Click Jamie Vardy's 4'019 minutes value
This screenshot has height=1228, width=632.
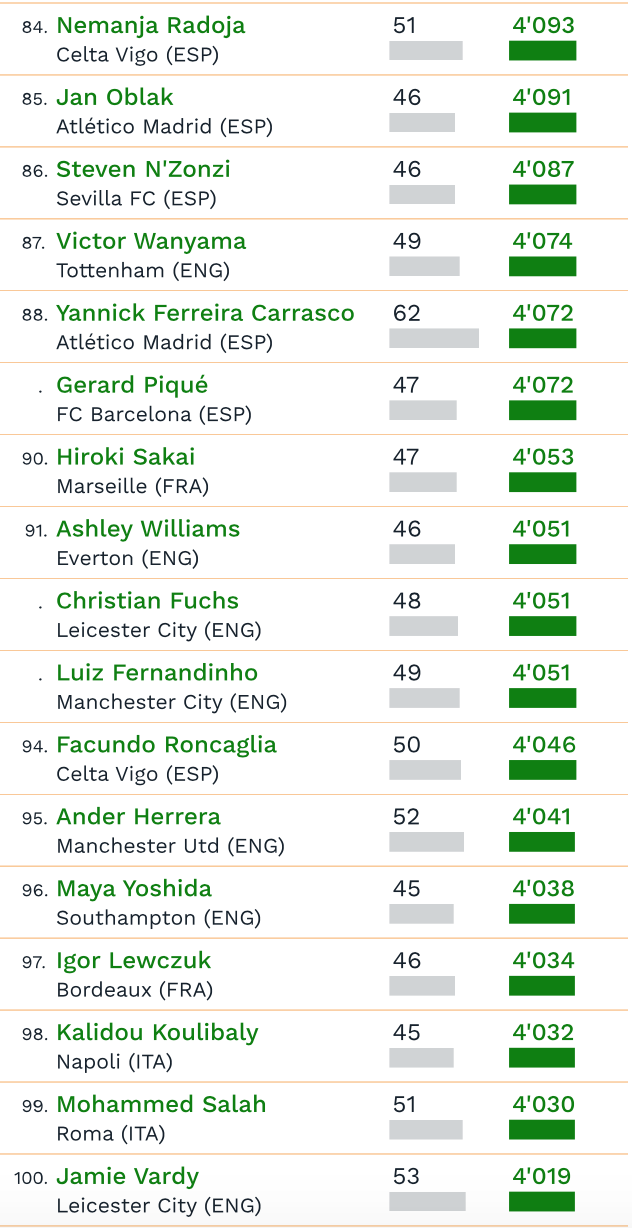[542, 1177]
